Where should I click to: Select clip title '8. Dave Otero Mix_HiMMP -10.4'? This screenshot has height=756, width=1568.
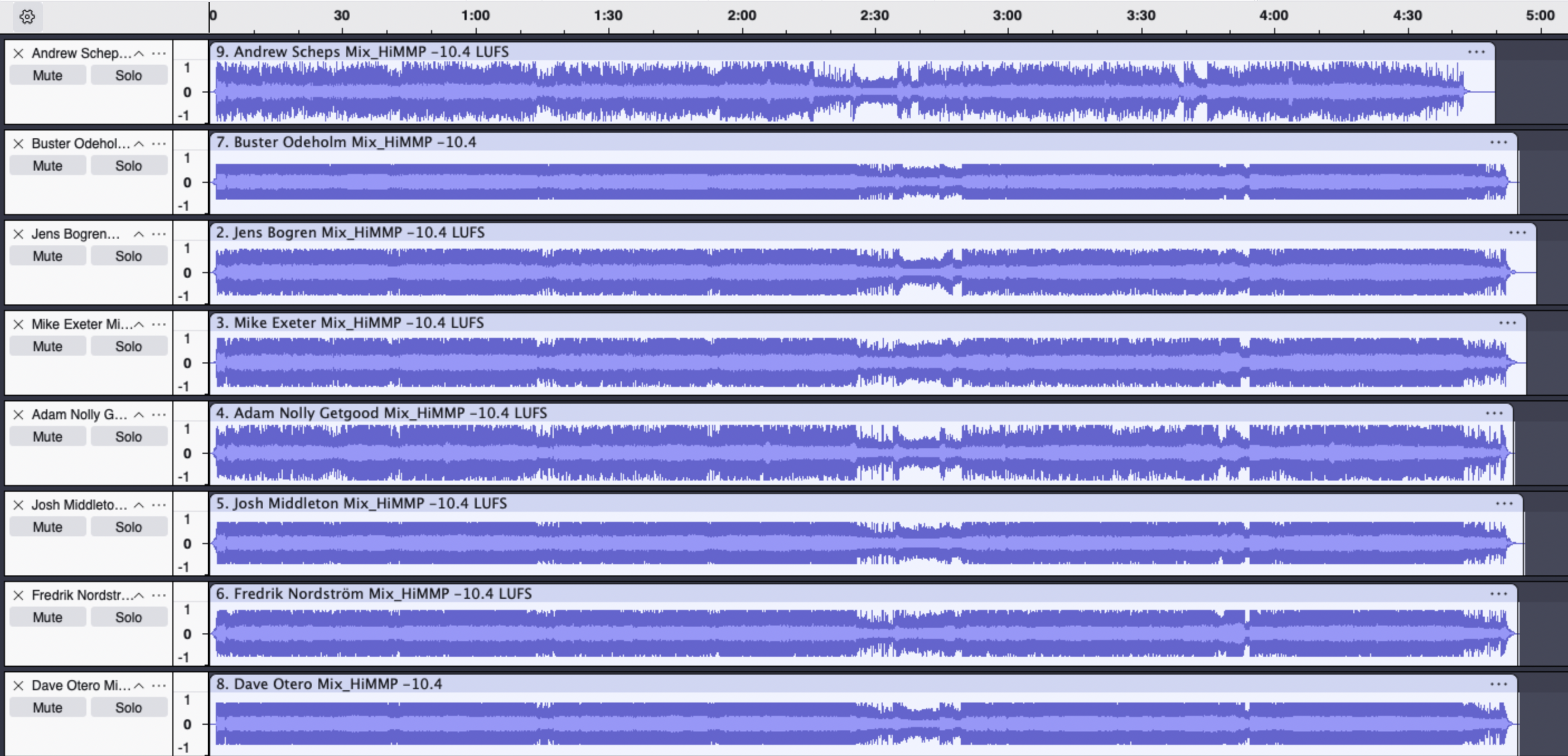coord(328,684)
